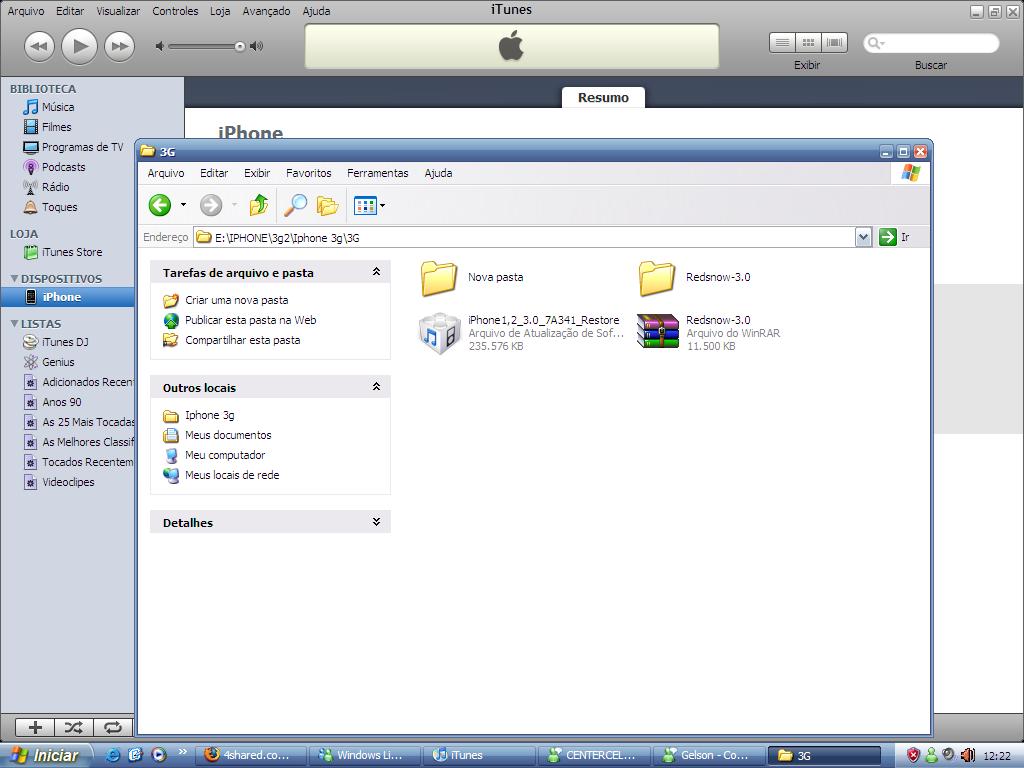
Task: Click the iTunes Buscar search field
Action: tap(931, 43)
